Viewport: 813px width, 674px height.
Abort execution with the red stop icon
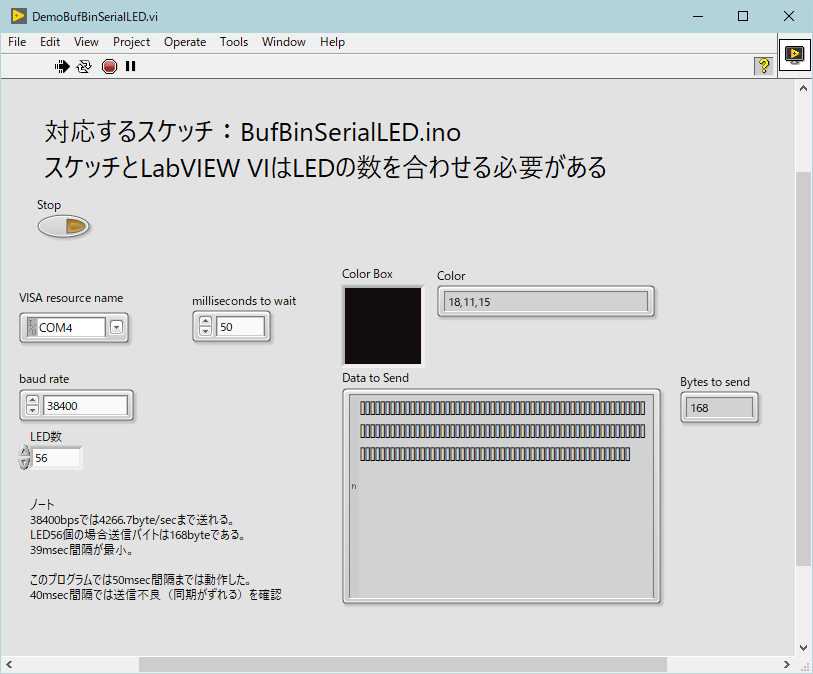(109, 66)
